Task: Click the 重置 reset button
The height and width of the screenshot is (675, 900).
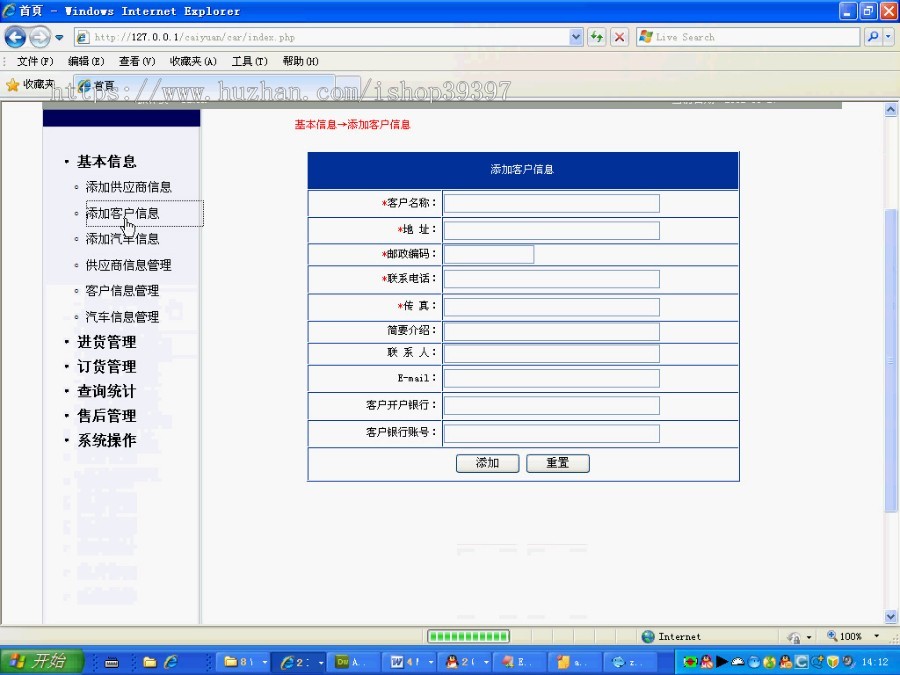Action: 558,463
